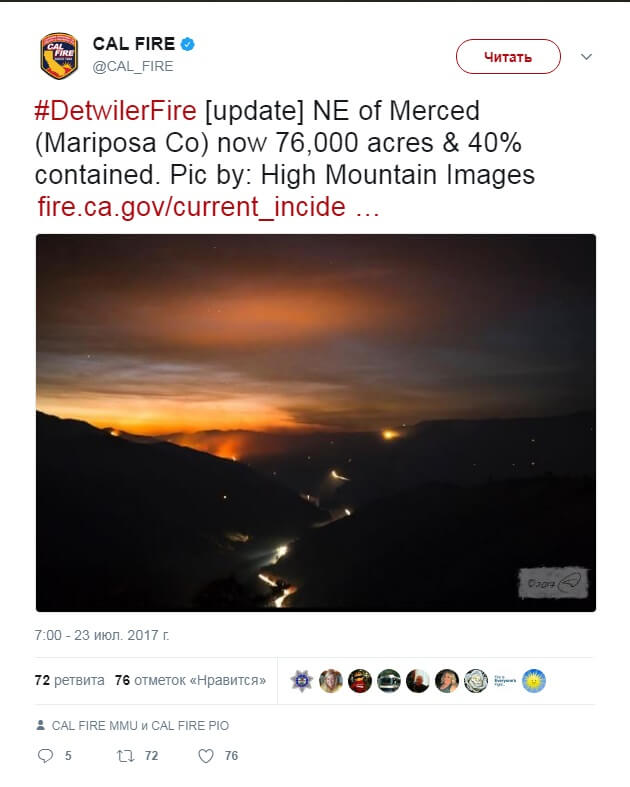View the 76 отметок «Нравится» list
Image resolution: width=630 pixels, height=787 pixels.
190,681
